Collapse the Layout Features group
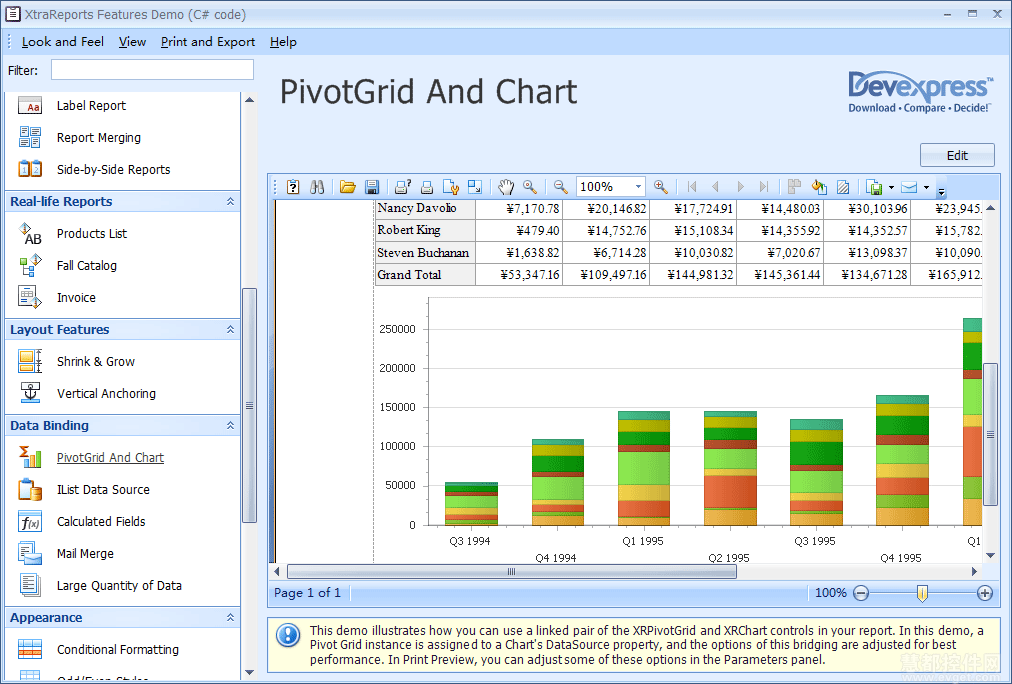The width and height of the screenshot is (1012, 684). tap(230, 329)
